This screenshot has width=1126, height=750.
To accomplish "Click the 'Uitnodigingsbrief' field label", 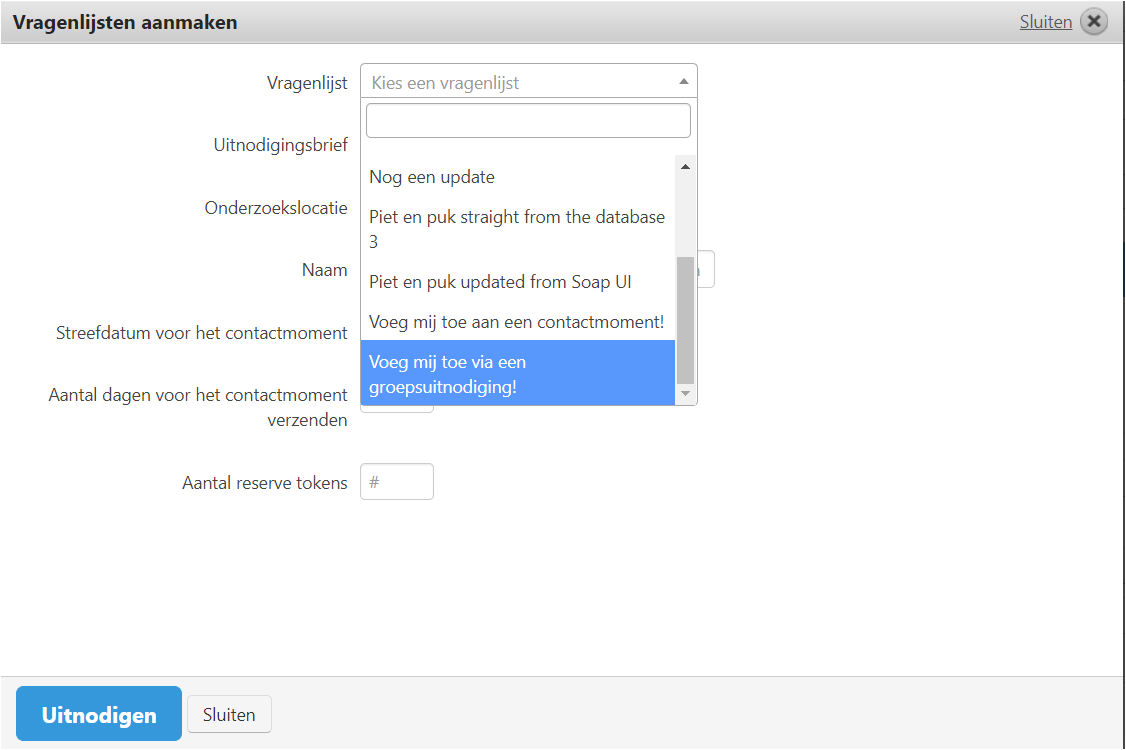I will point(280,146).
